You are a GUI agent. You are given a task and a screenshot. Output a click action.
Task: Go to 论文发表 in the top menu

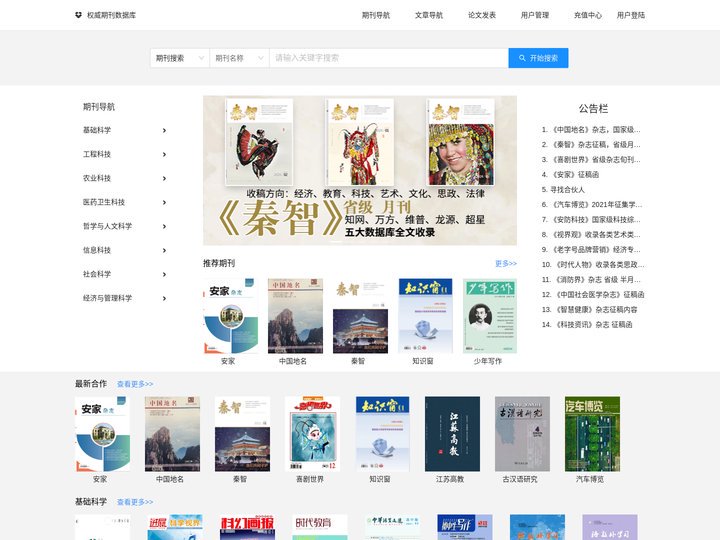[x=482, y=15]
